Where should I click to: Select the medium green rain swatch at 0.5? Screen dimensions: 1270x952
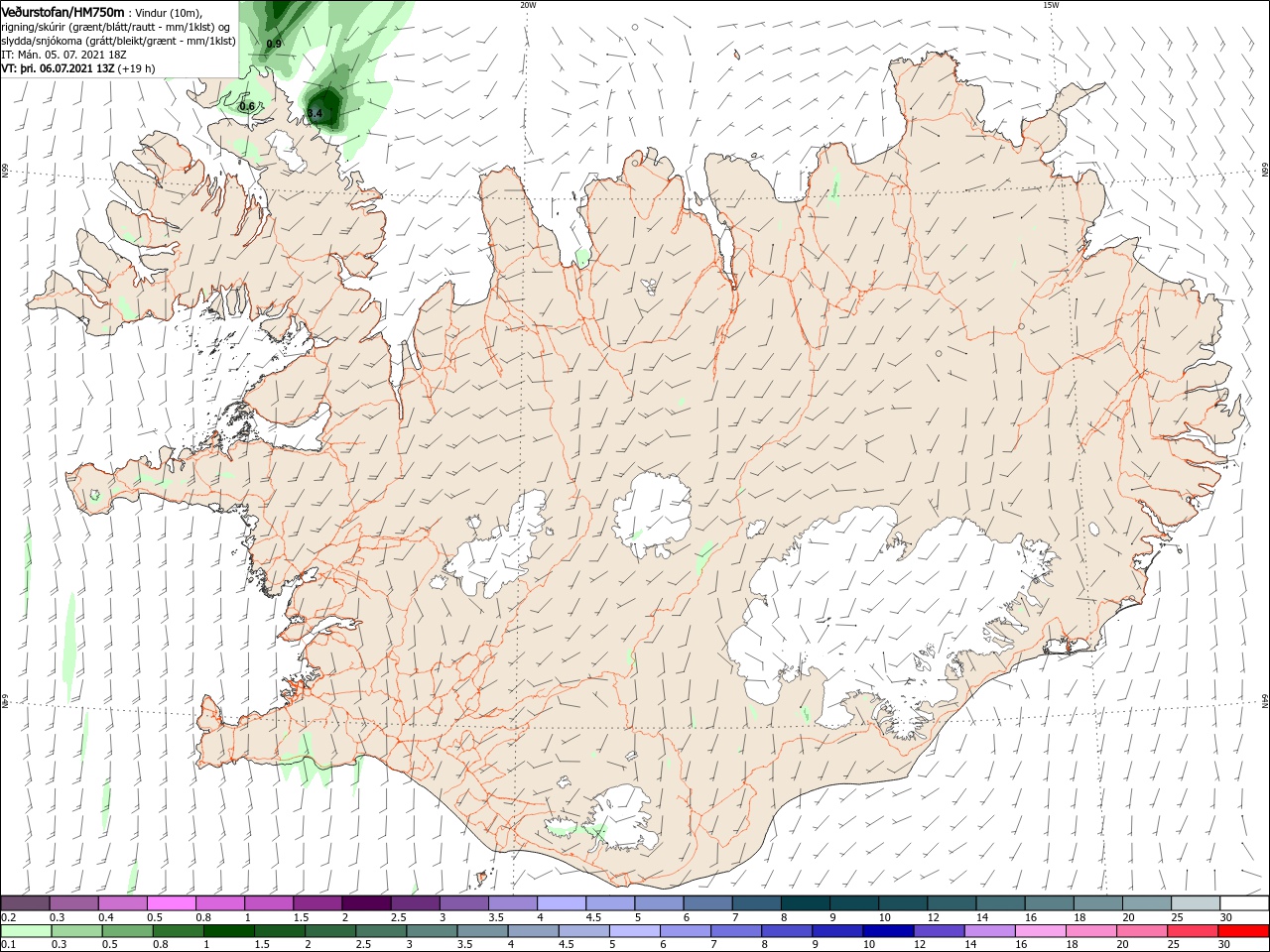tap(128, 931)
